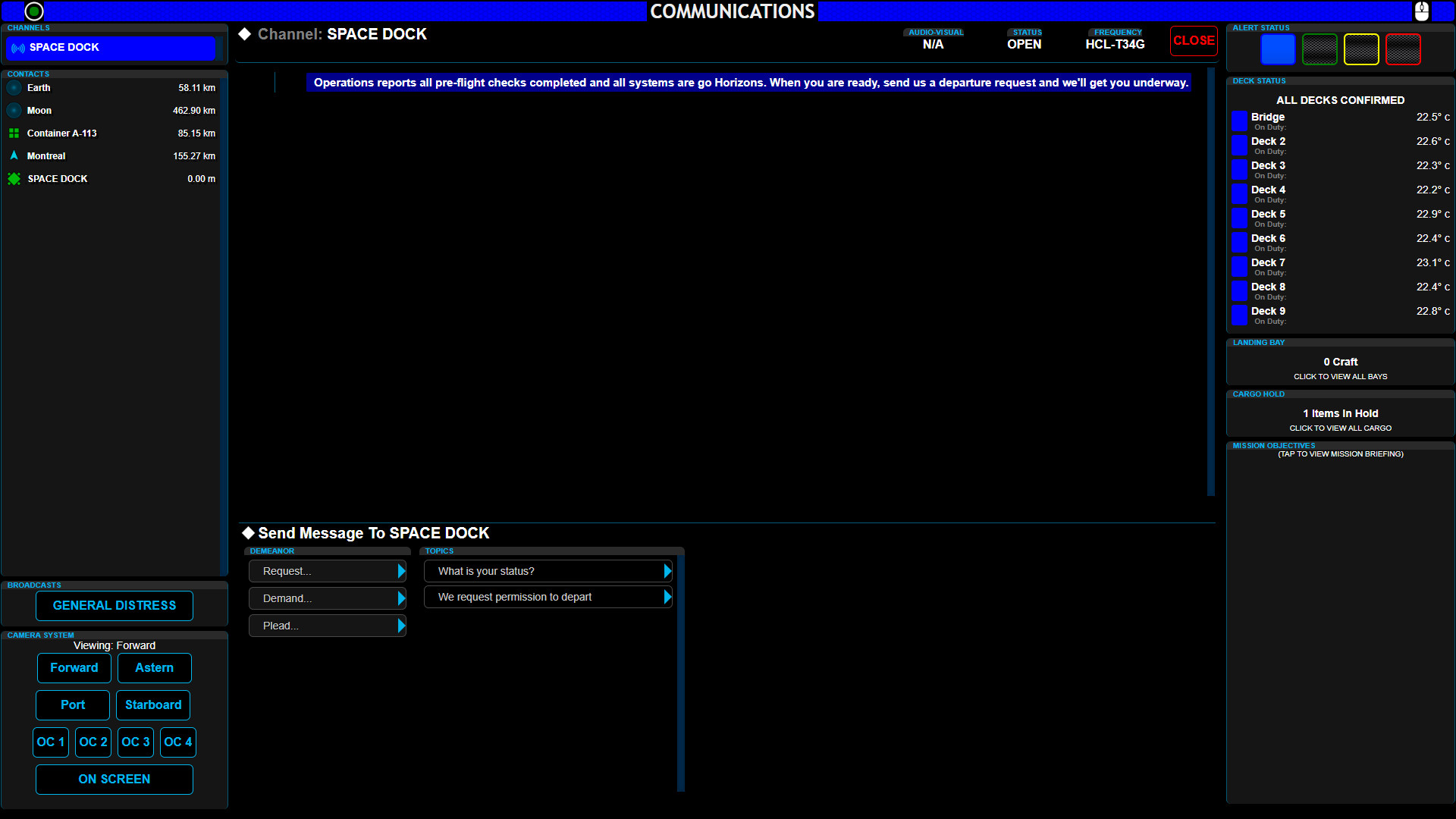Click the Moon contact icon
The width and height of the screenshot is (1456, 819).
tap(14, 110)
